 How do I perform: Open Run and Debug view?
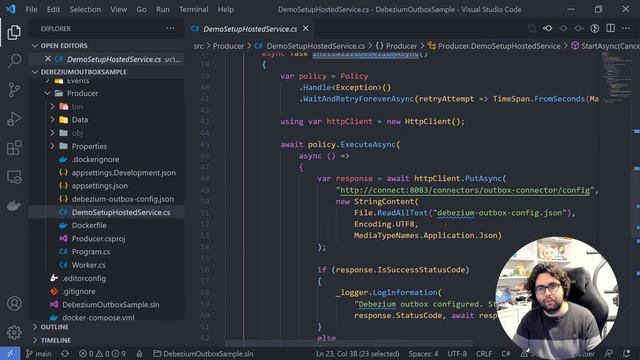tap(14, 119)
